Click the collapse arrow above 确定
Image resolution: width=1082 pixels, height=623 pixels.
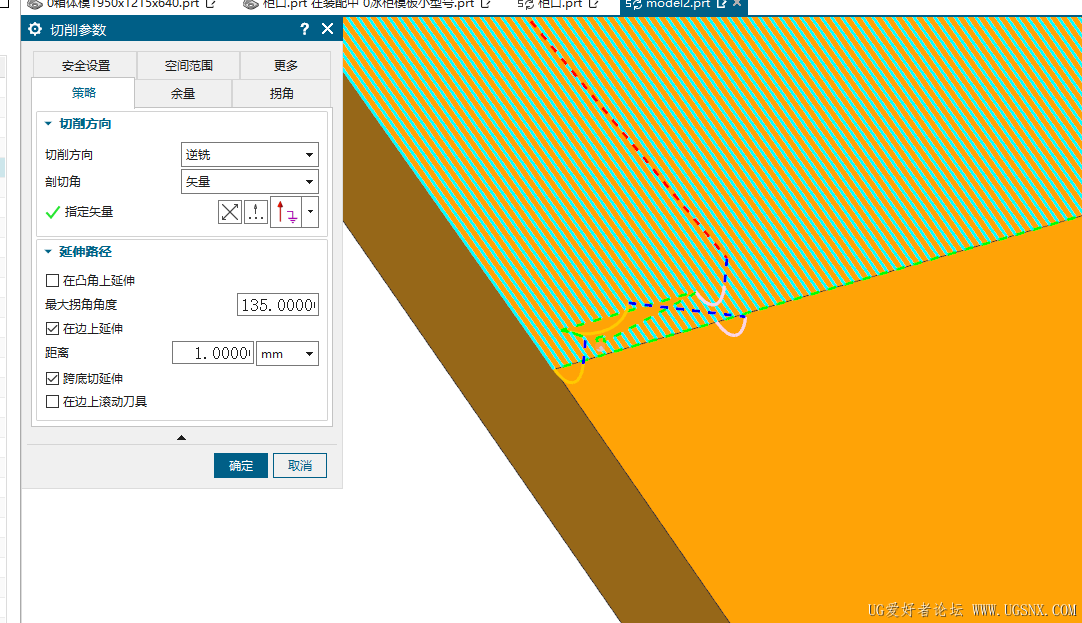(181, 437)
